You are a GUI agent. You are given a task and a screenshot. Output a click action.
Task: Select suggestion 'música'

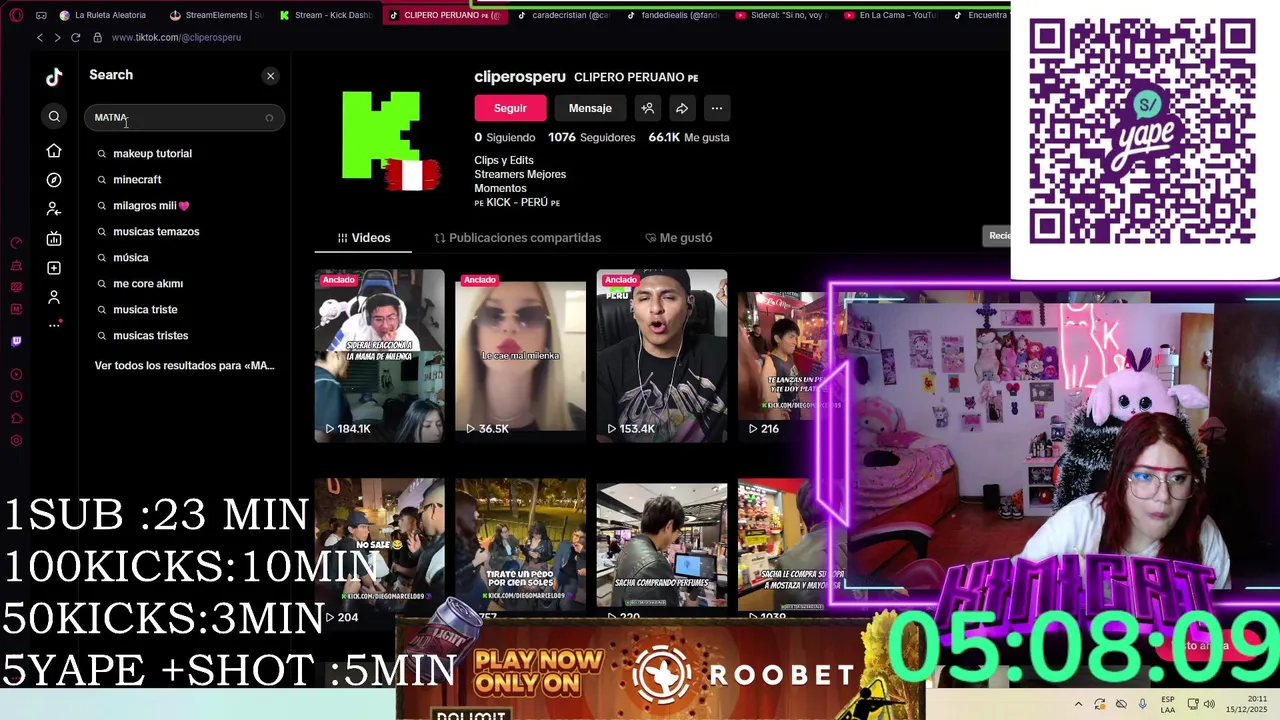coord(130,258)
